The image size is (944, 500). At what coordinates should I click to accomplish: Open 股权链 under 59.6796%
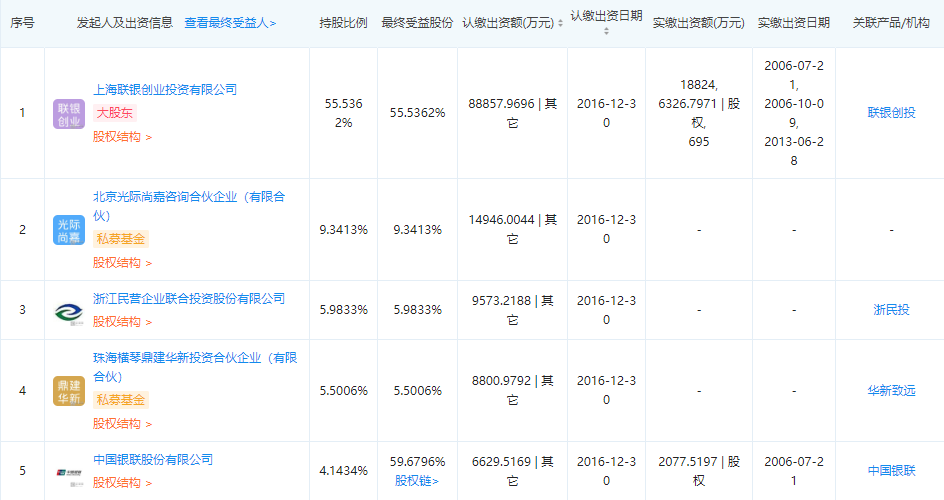pyautogui.click(x=417, y=481)
